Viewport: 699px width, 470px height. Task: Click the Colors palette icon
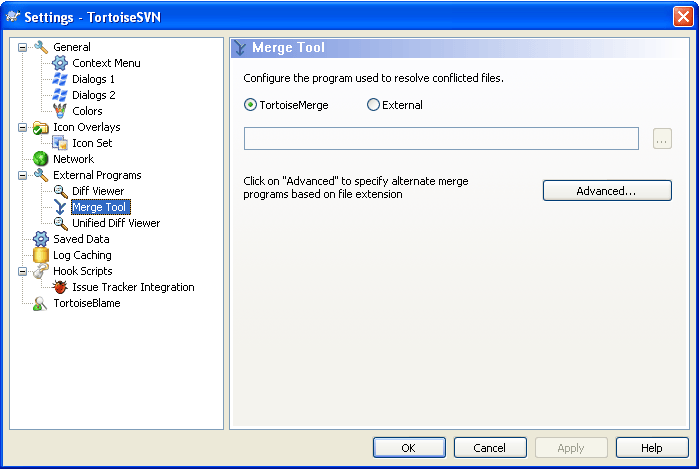60,111
